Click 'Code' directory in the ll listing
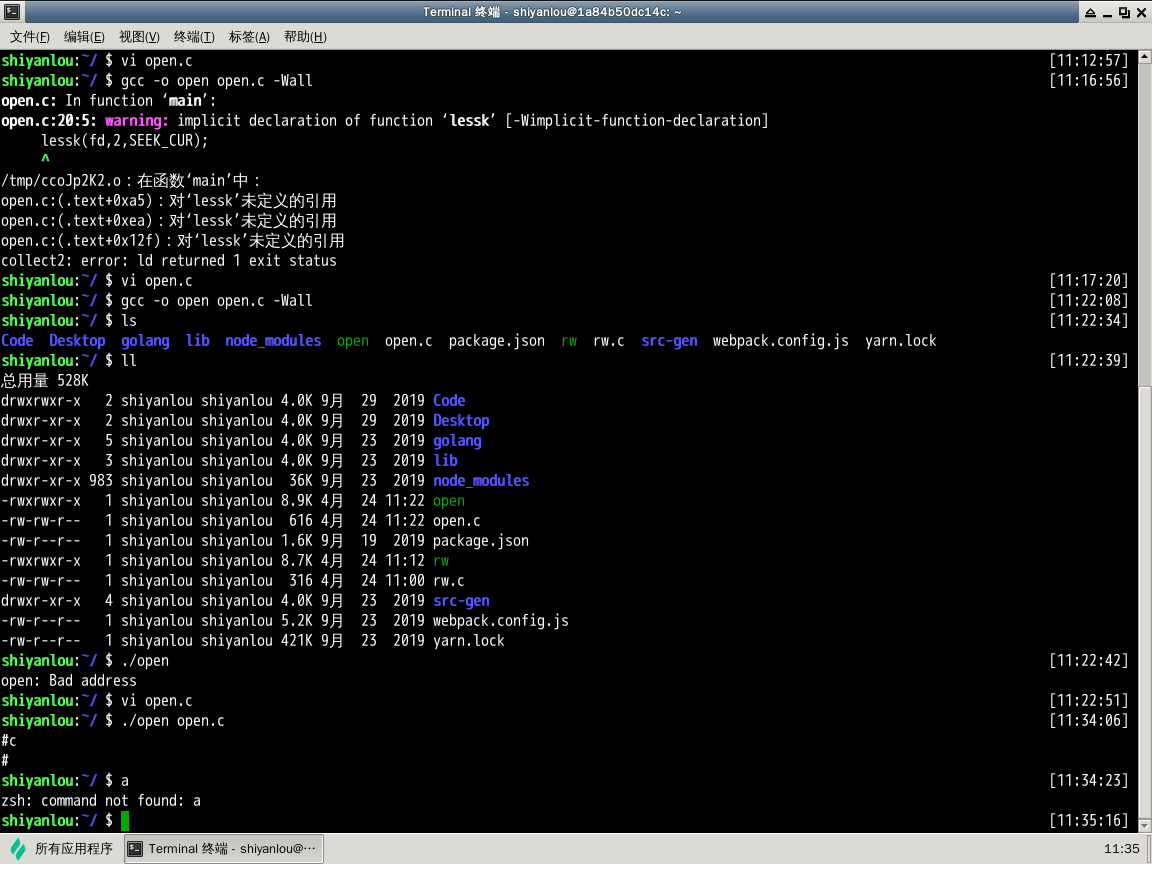1152x896 pixels. pos(449,401)
